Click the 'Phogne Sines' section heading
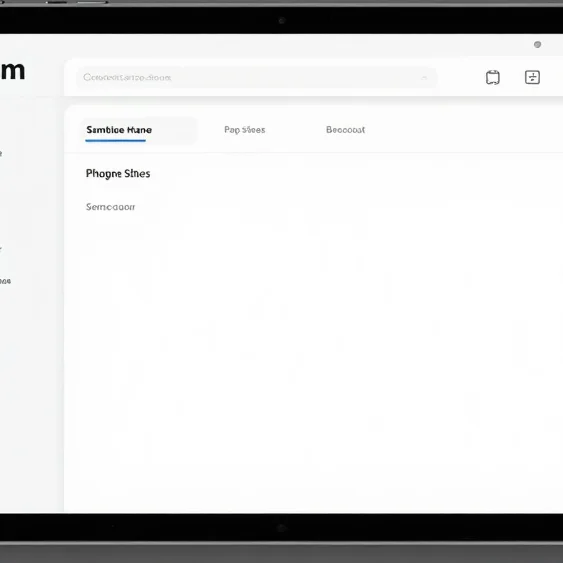The height and width of the screenshot is (563, 563). click(x=118, y=174)
